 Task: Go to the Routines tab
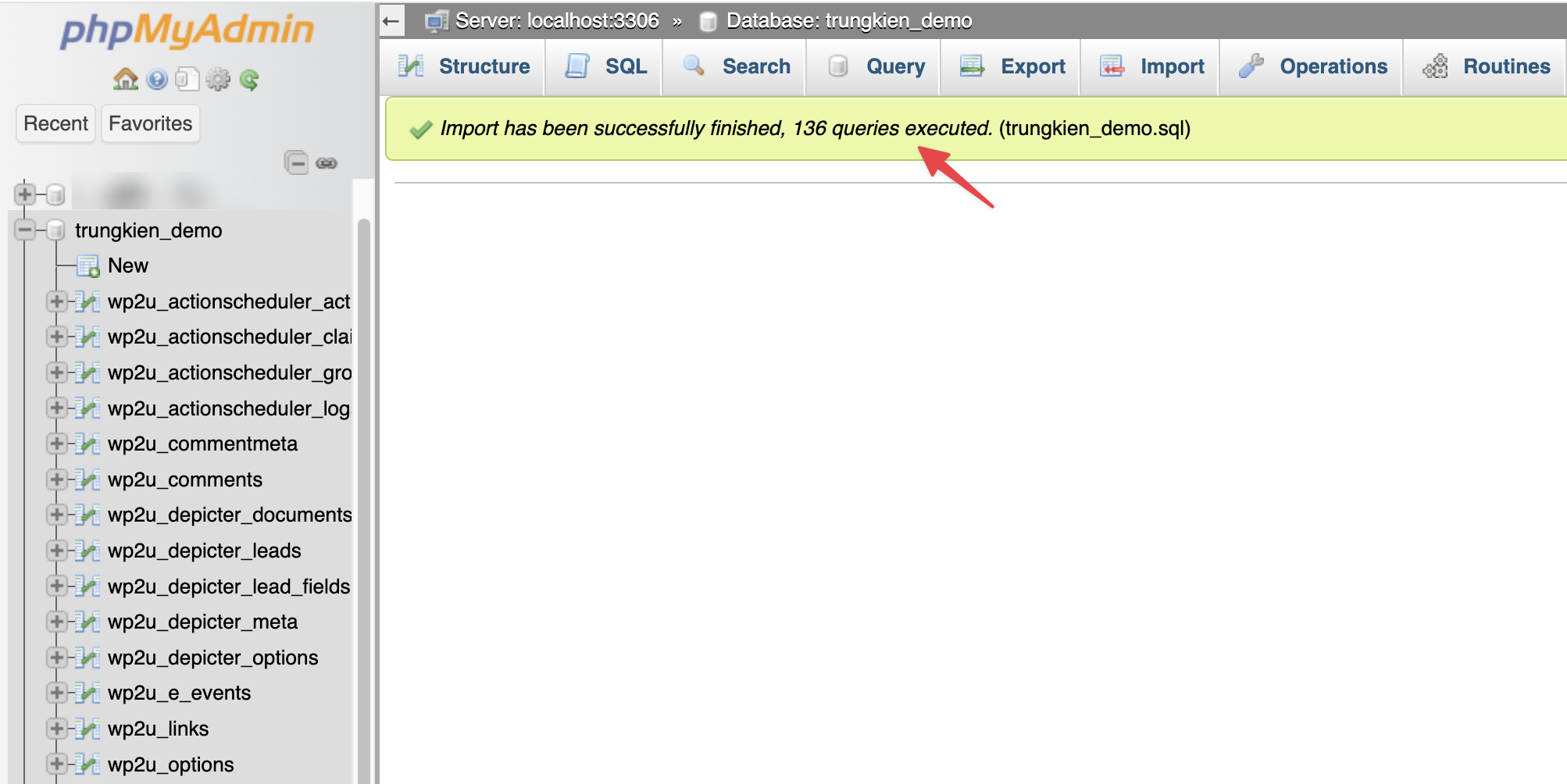coord(1487,66)
